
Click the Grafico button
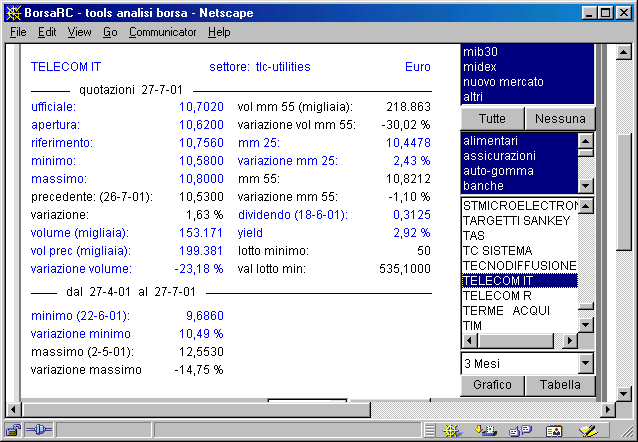click(492, 385)
